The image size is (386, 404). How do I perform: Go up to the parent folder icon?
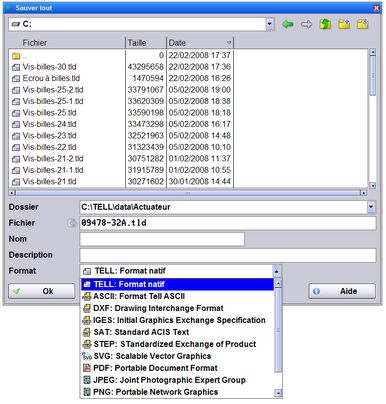coord(325,24)
